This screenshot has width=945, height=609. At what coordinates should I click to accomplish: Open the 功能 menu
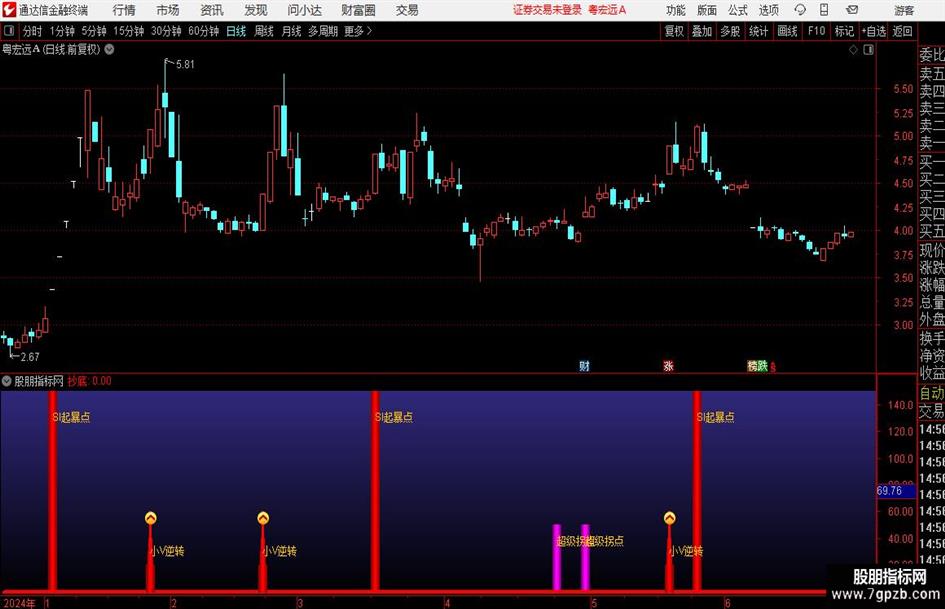[x=676, y=10]
